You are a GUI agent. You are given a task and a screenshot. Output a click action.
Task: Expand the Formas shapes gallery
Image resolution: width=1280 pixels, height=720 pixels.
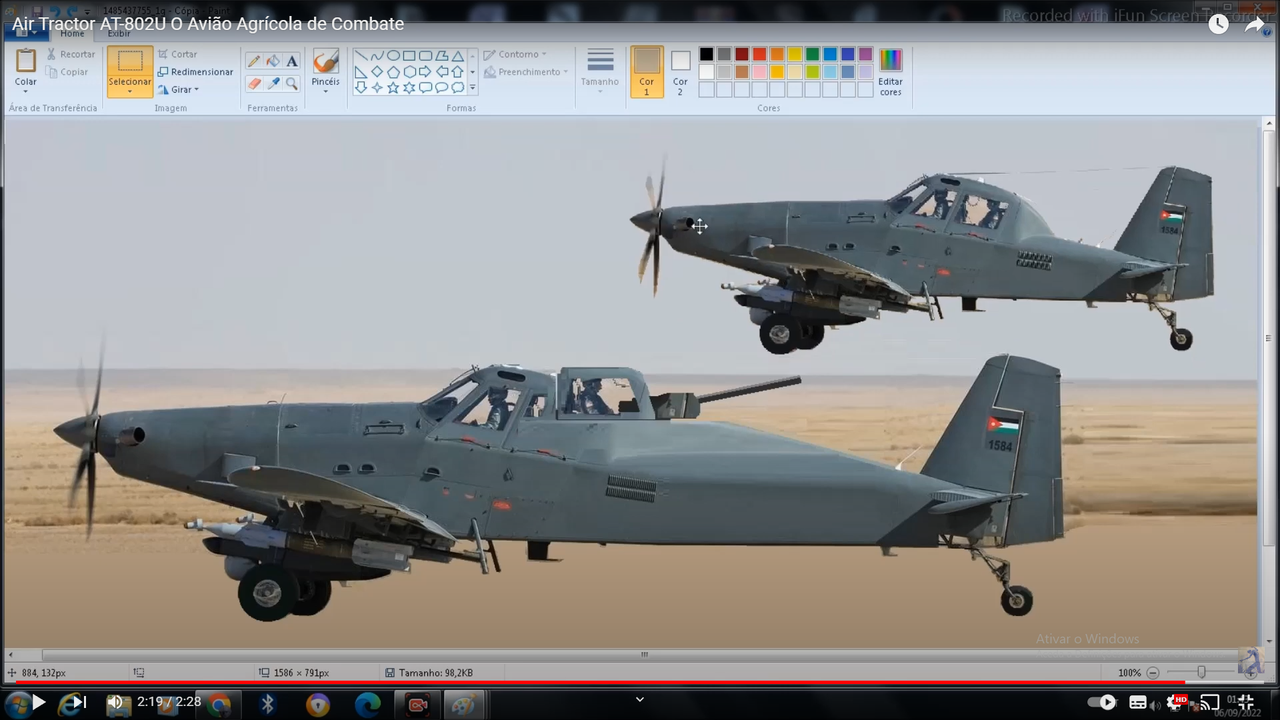(x=471, y=88)
